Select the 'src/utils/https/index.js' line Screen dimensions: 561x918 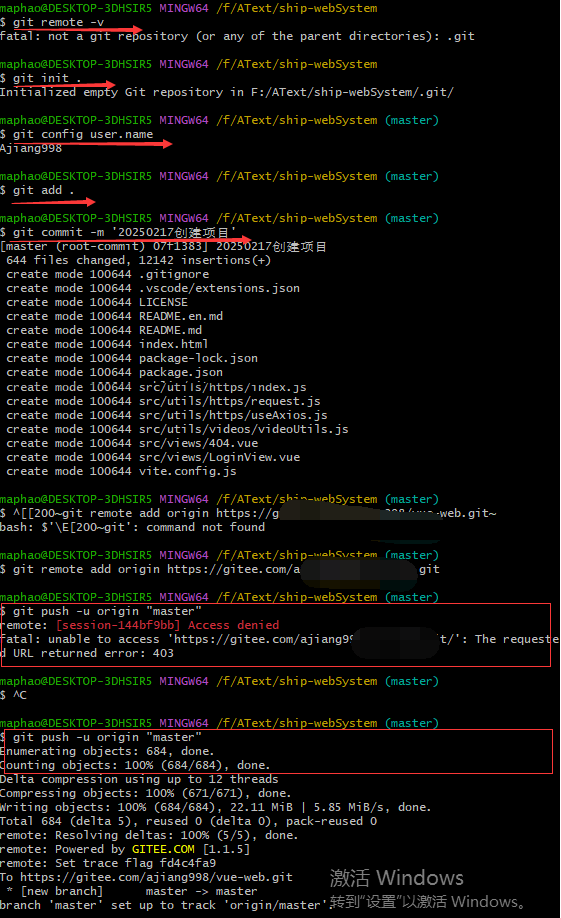point(156,388)
